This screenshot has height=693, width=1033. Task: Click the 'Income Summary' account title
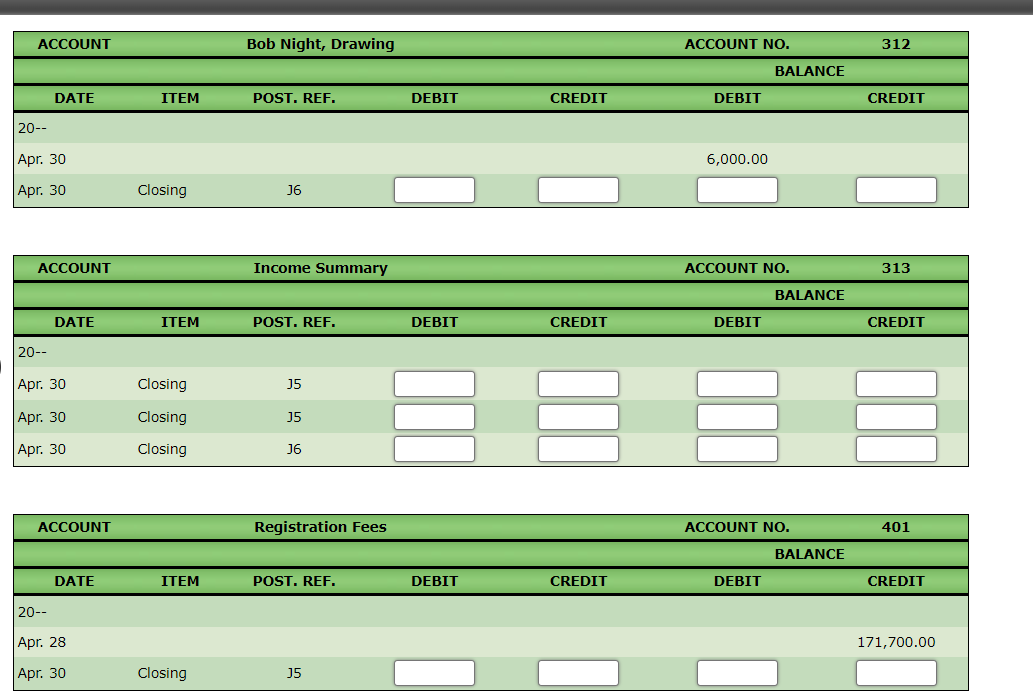[320, 268]
